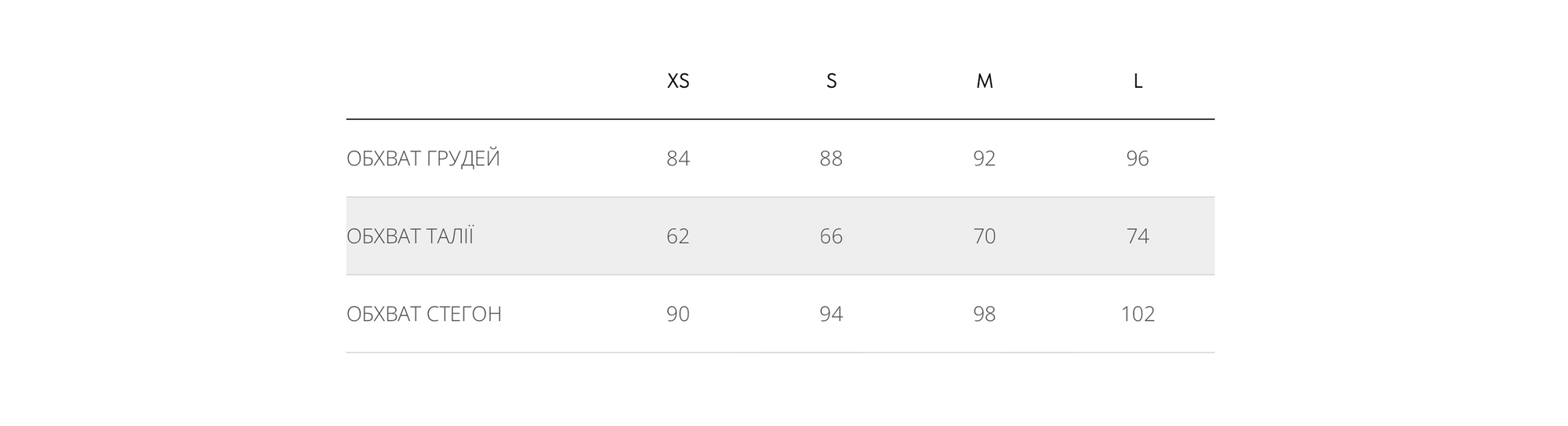
Task: Click waist value 62 for XS
Action: click(x=678, y=236)
